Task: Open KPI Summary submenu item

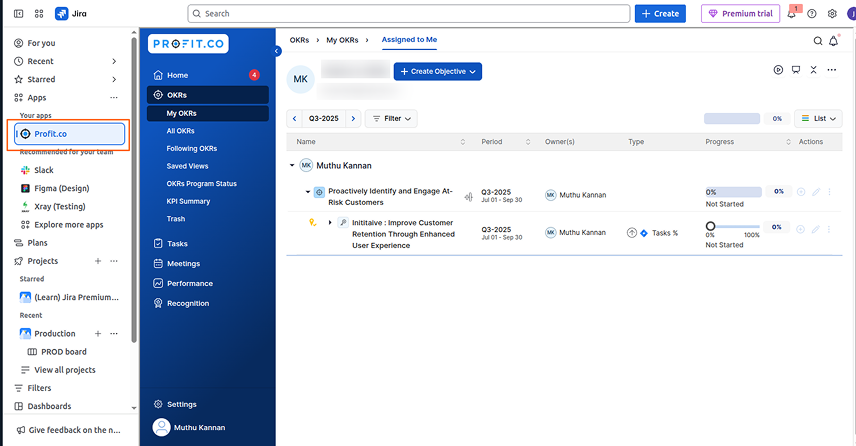Action: [188, 201]
